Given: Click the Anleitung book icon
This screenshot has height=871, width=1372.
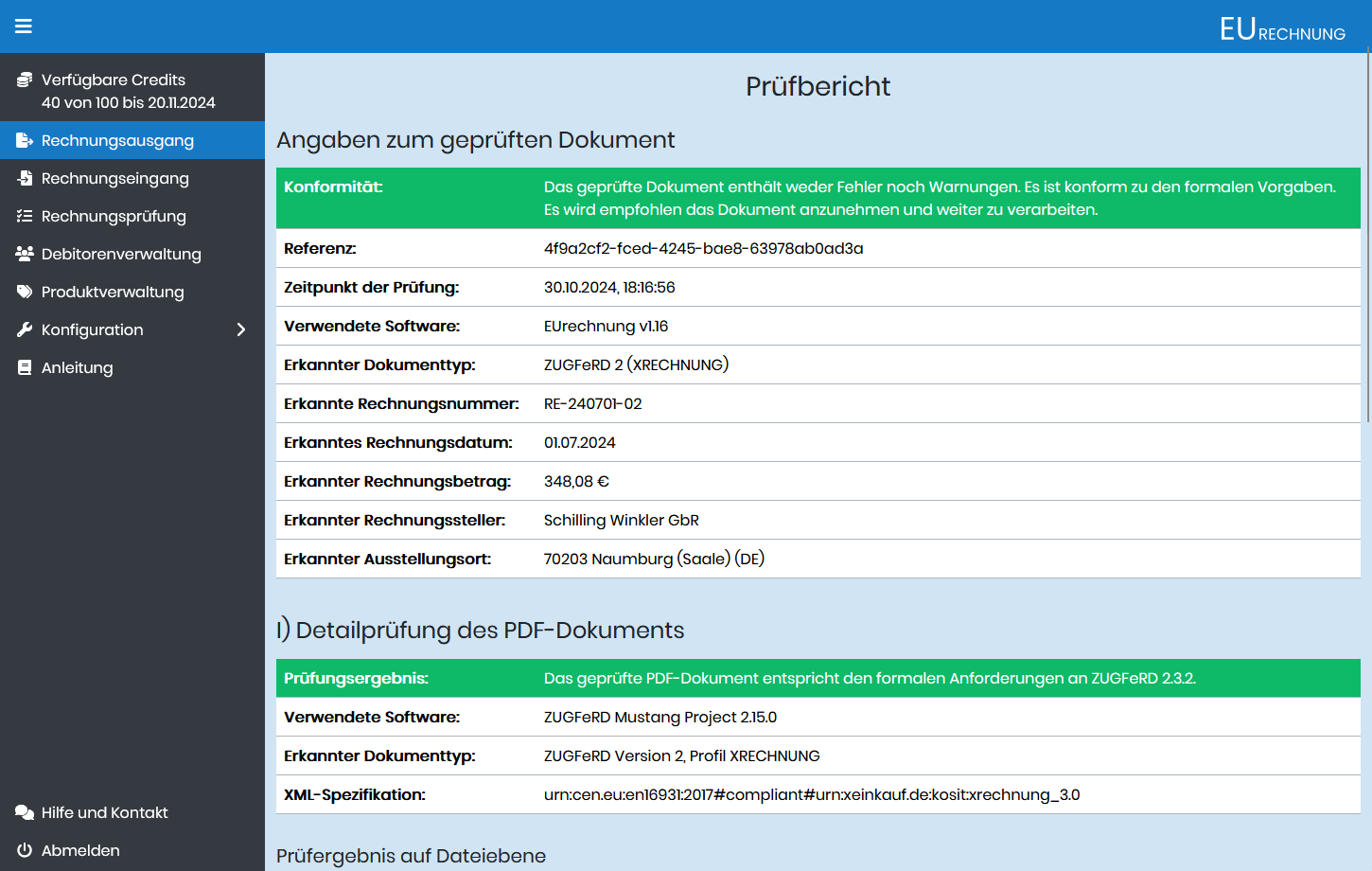Looking at the screenshot, I should pyautogui.click(x=25, y=367).
